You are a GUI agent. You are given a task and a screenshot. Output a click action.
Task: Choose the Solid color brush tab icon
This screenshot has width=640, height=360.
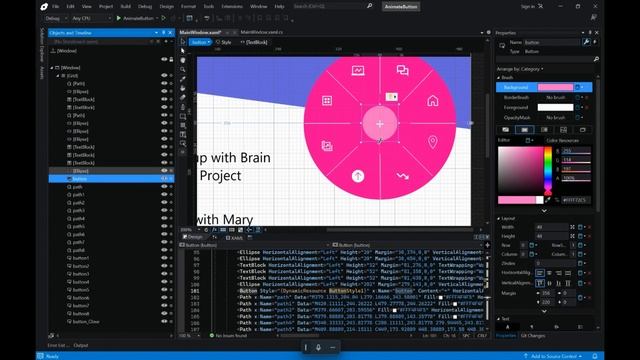(x=524, y=130)
